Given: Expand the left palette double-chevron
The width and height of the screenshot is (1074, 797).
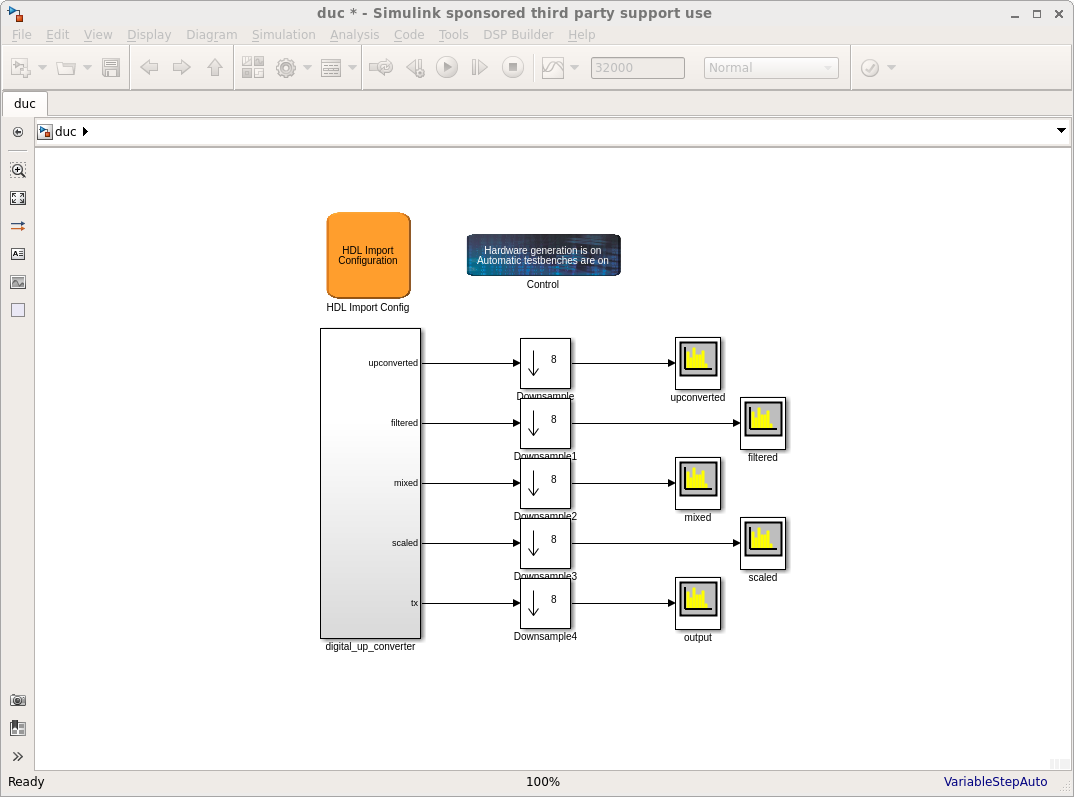Looking at the screenshot, I should (18, 756).
